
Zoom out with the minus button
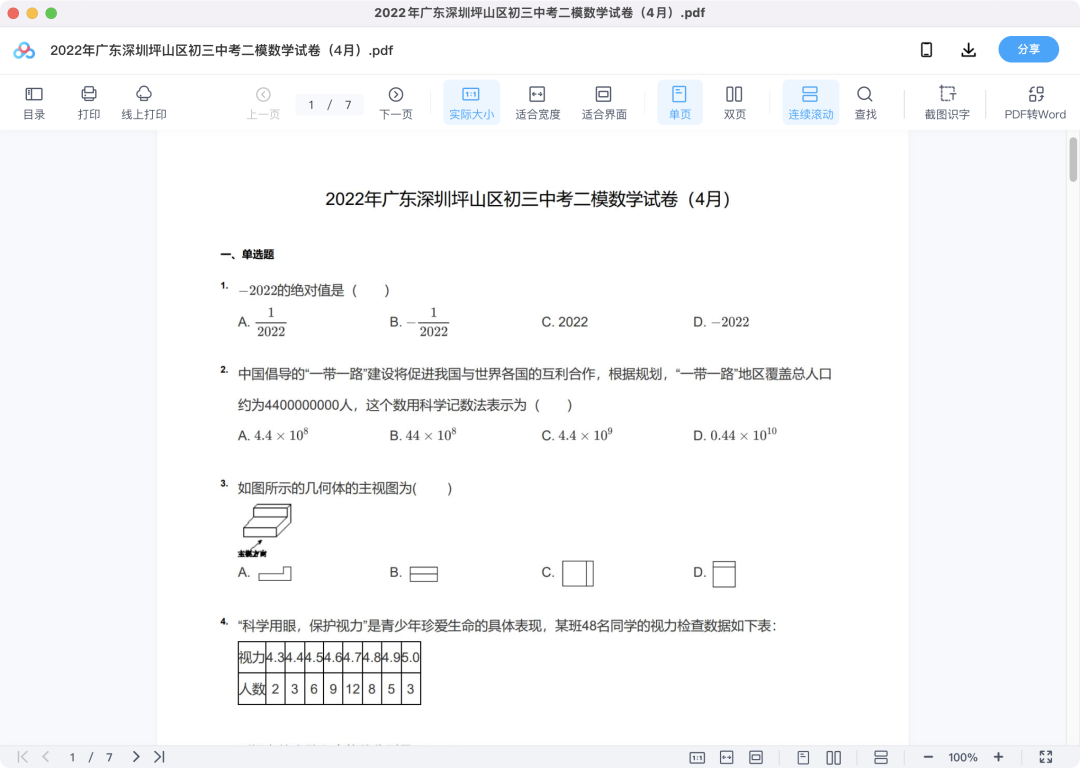click(928, 757)
